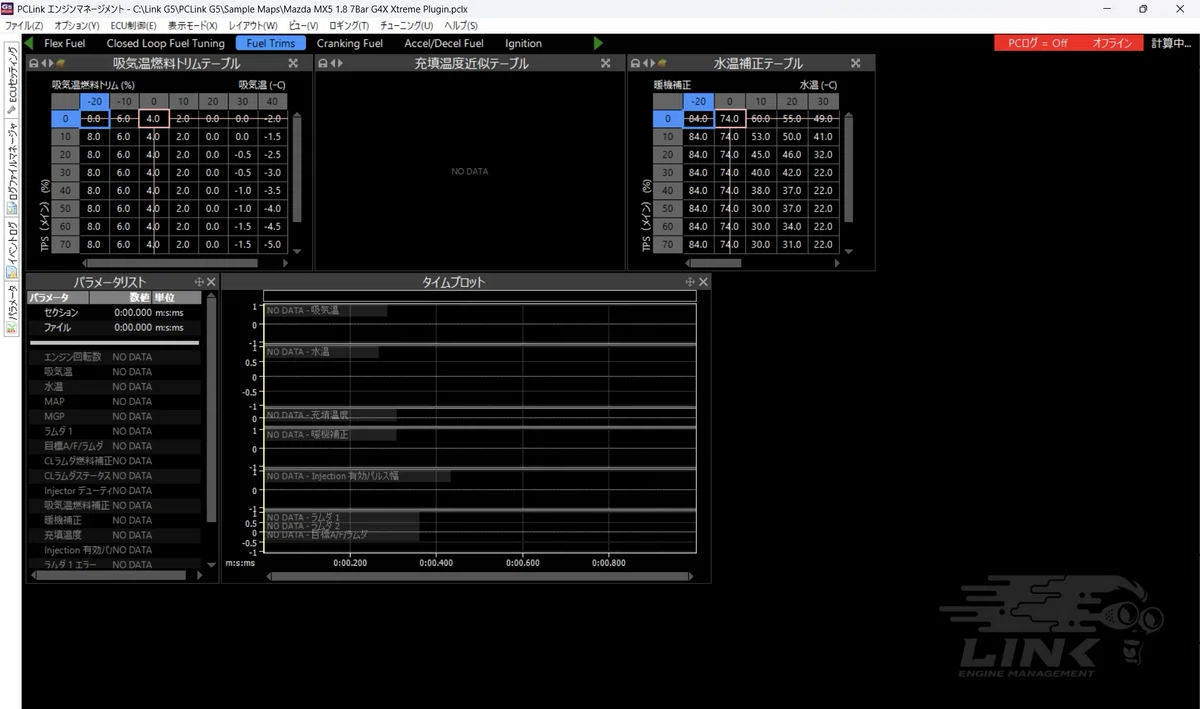Screen dimensions: 1200x709
Task: Click move icon on パラメータリスト panel header
Action: tap(199, 282)
